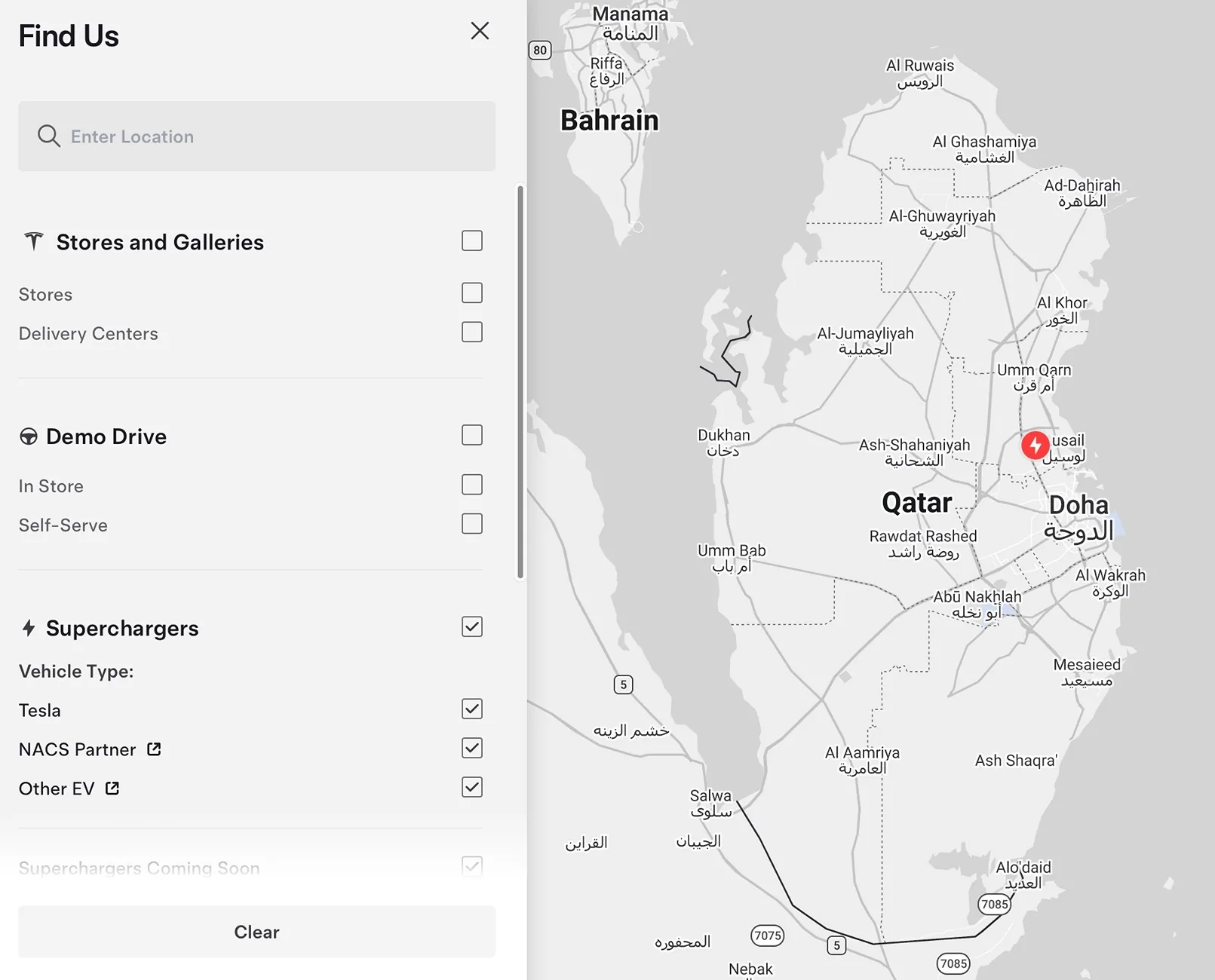1215x980 pixels.
Task: Click the search magnifier icon
Action: (49, 136)
